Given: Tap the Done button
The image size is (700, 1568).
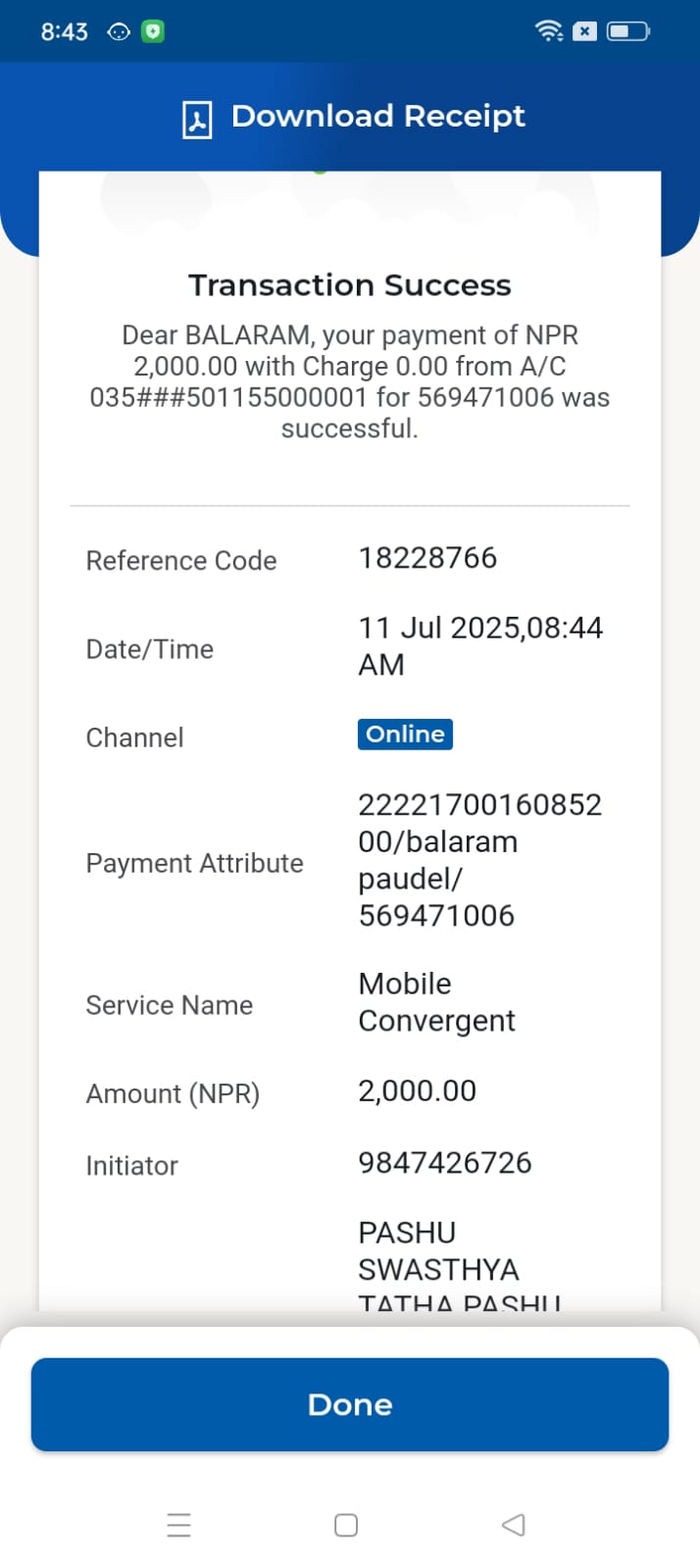Looking at the screenshot, I should click(350, 1403).
